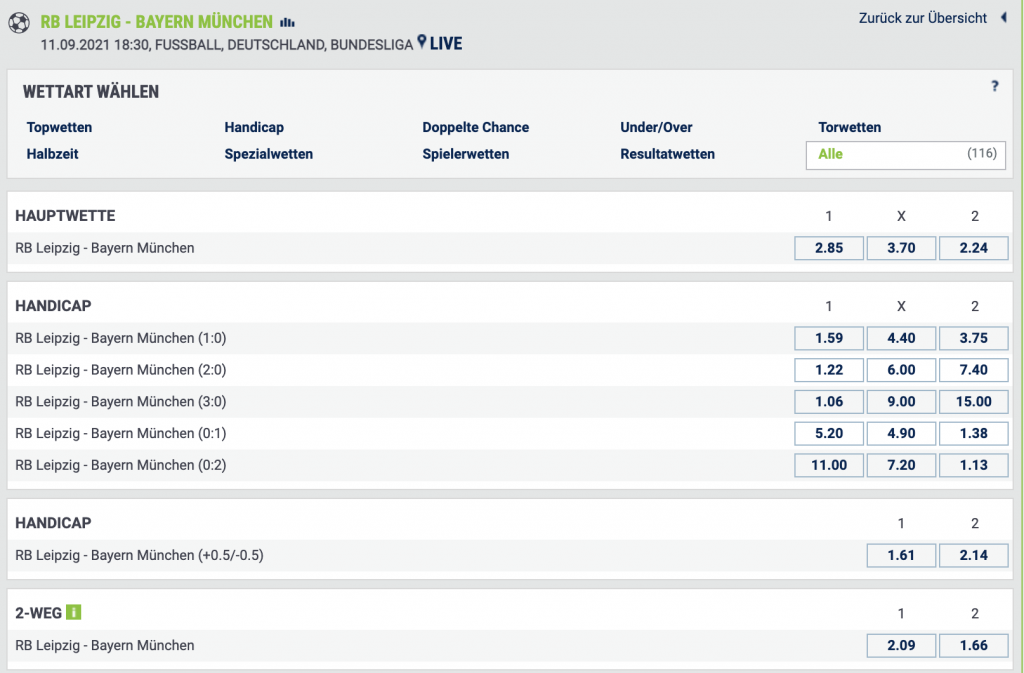This screenshot has width=1024, height=673.
Task: Go back via Zurück zur Übersicht link
Action: pyautogui.click(x=922, y=18)
